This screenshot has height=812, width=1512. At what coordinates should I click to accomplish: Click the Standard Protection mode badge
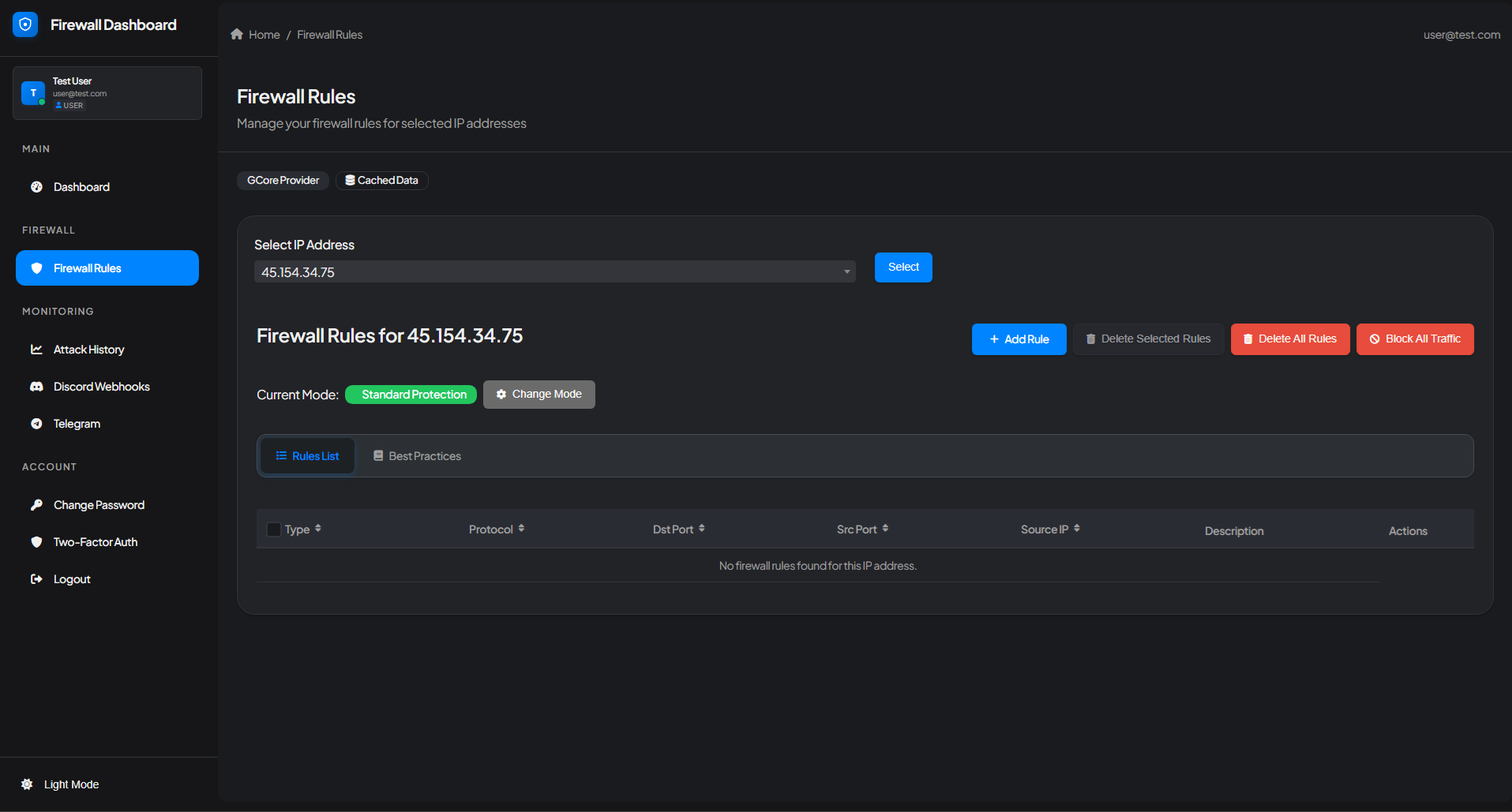(411, 395)
